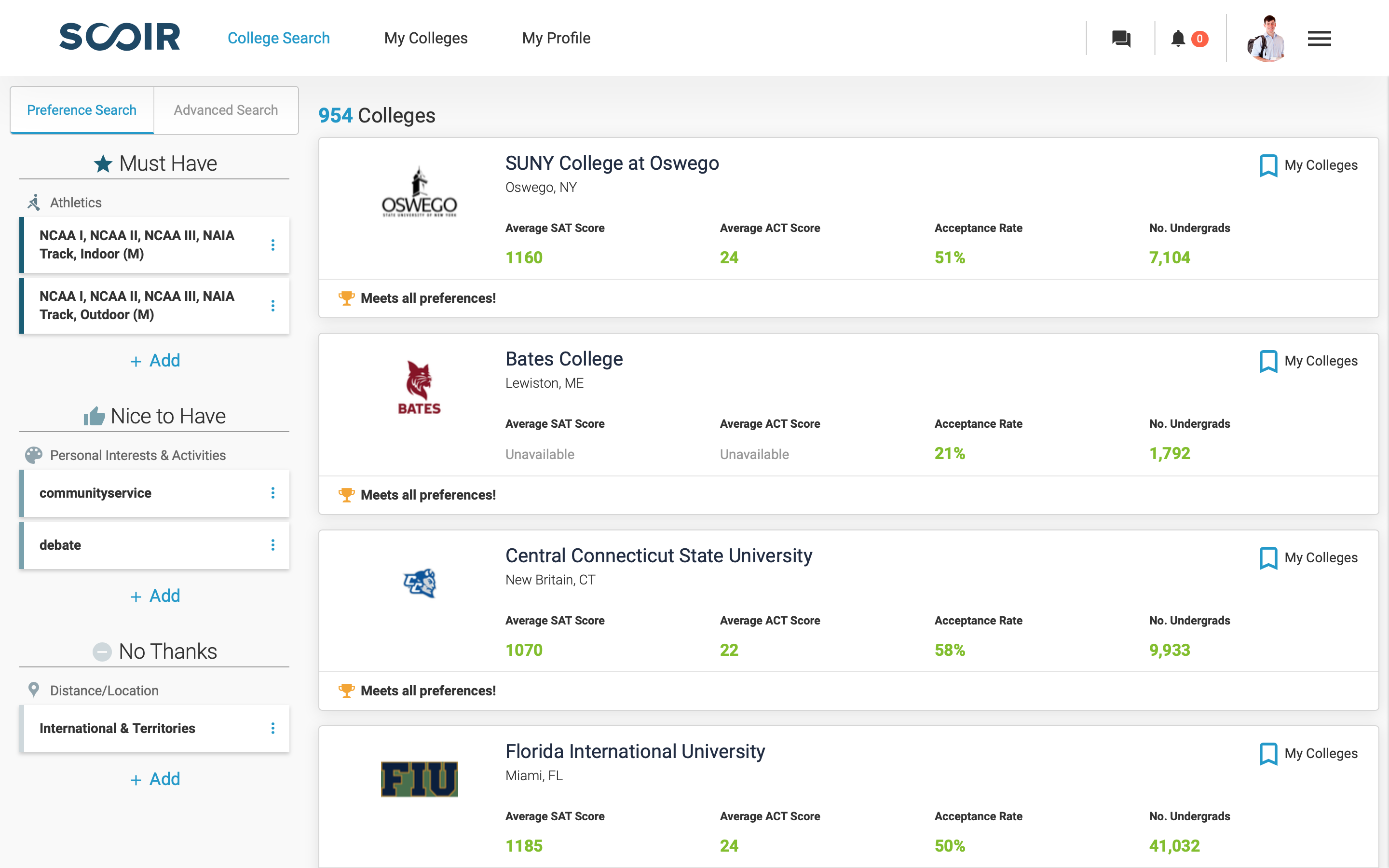This screenshot has width=1389, height=868.
Task: Open options menu for communityservice
Action: [x=272, y=493]
